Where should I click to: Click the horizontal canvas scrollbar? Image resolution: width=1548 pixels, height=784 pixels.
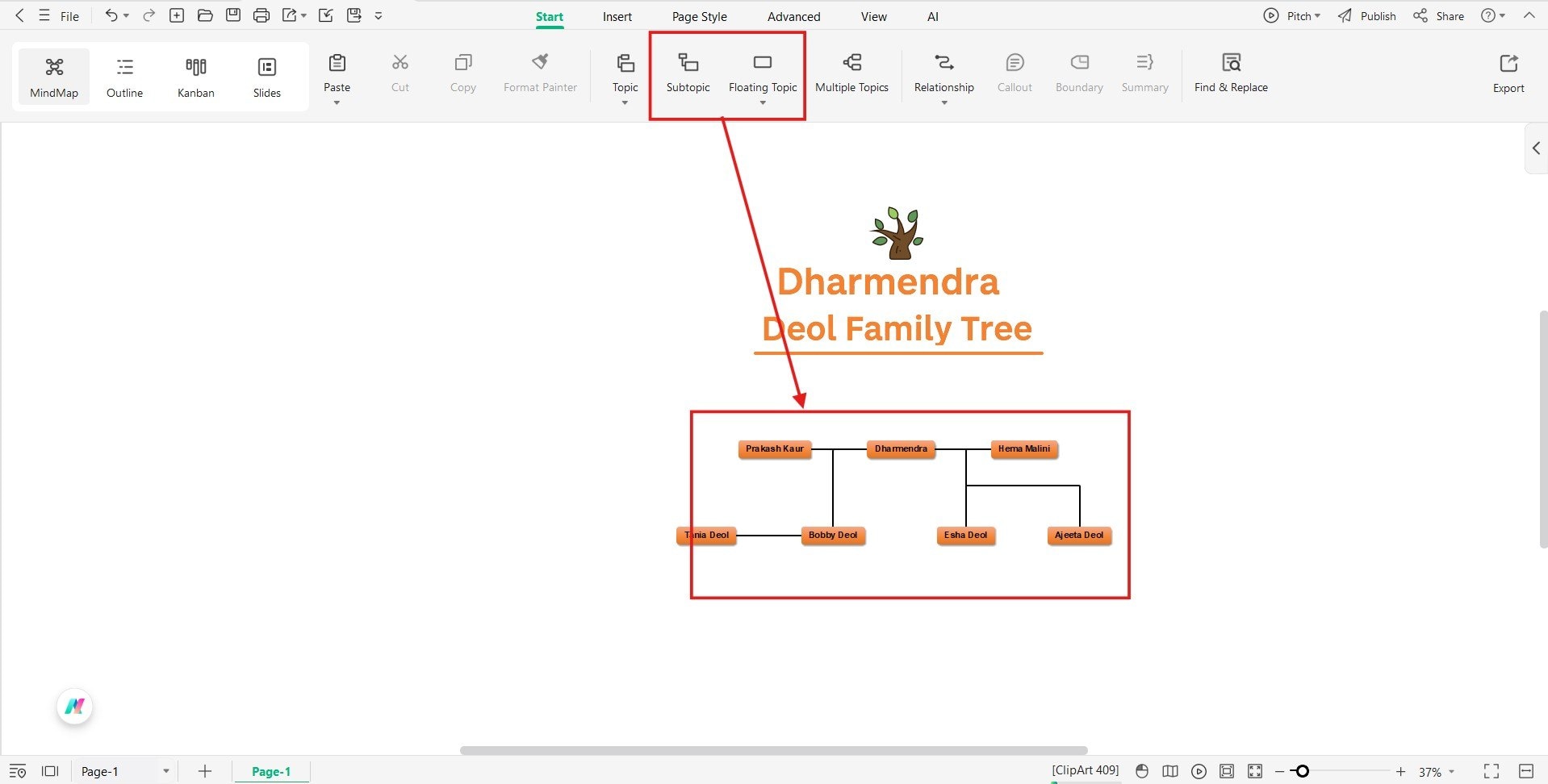pyautogui.click(x=773, y=750)
